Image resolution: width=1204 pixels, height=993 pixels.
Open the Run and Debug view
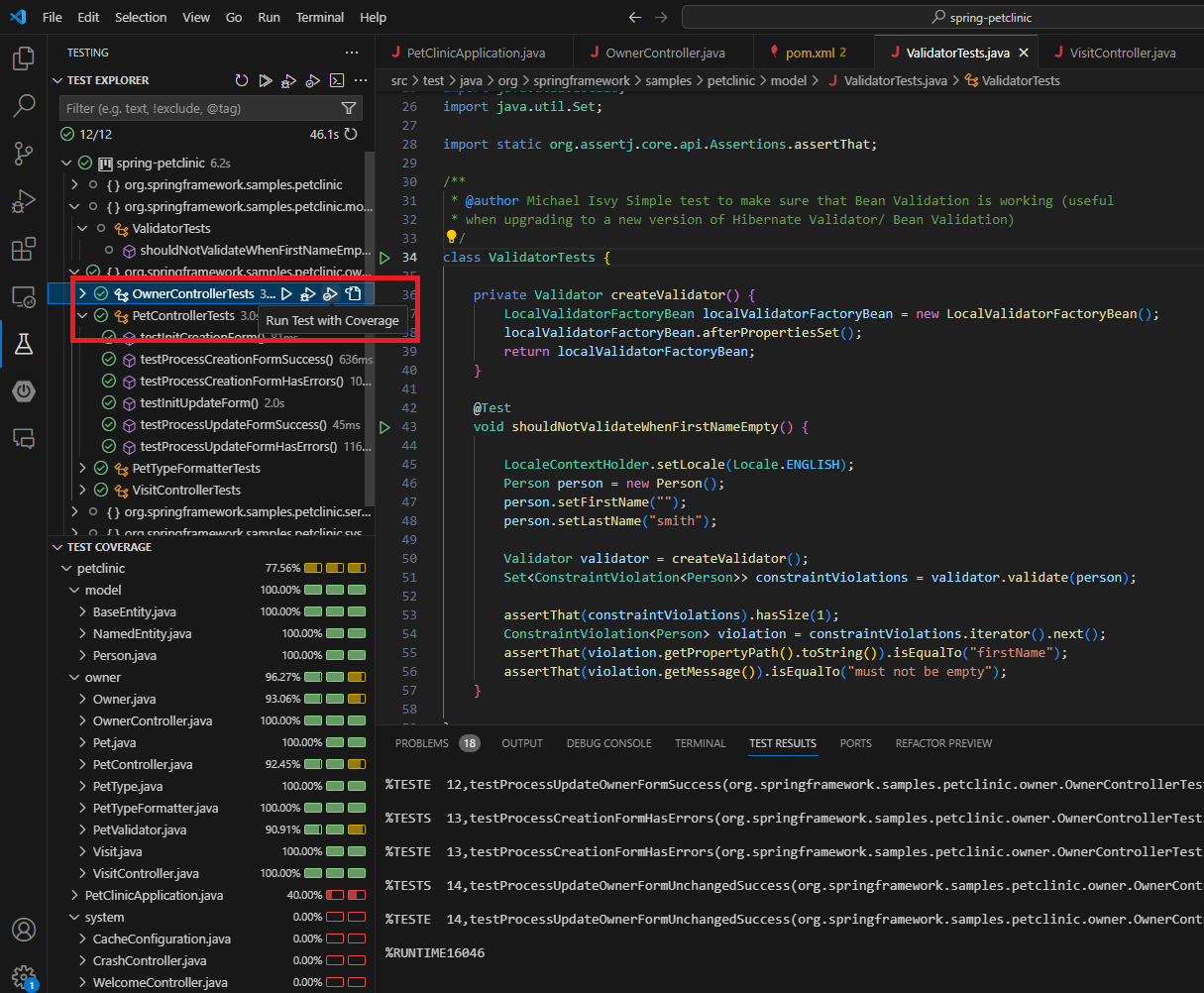tap(24, 201)
